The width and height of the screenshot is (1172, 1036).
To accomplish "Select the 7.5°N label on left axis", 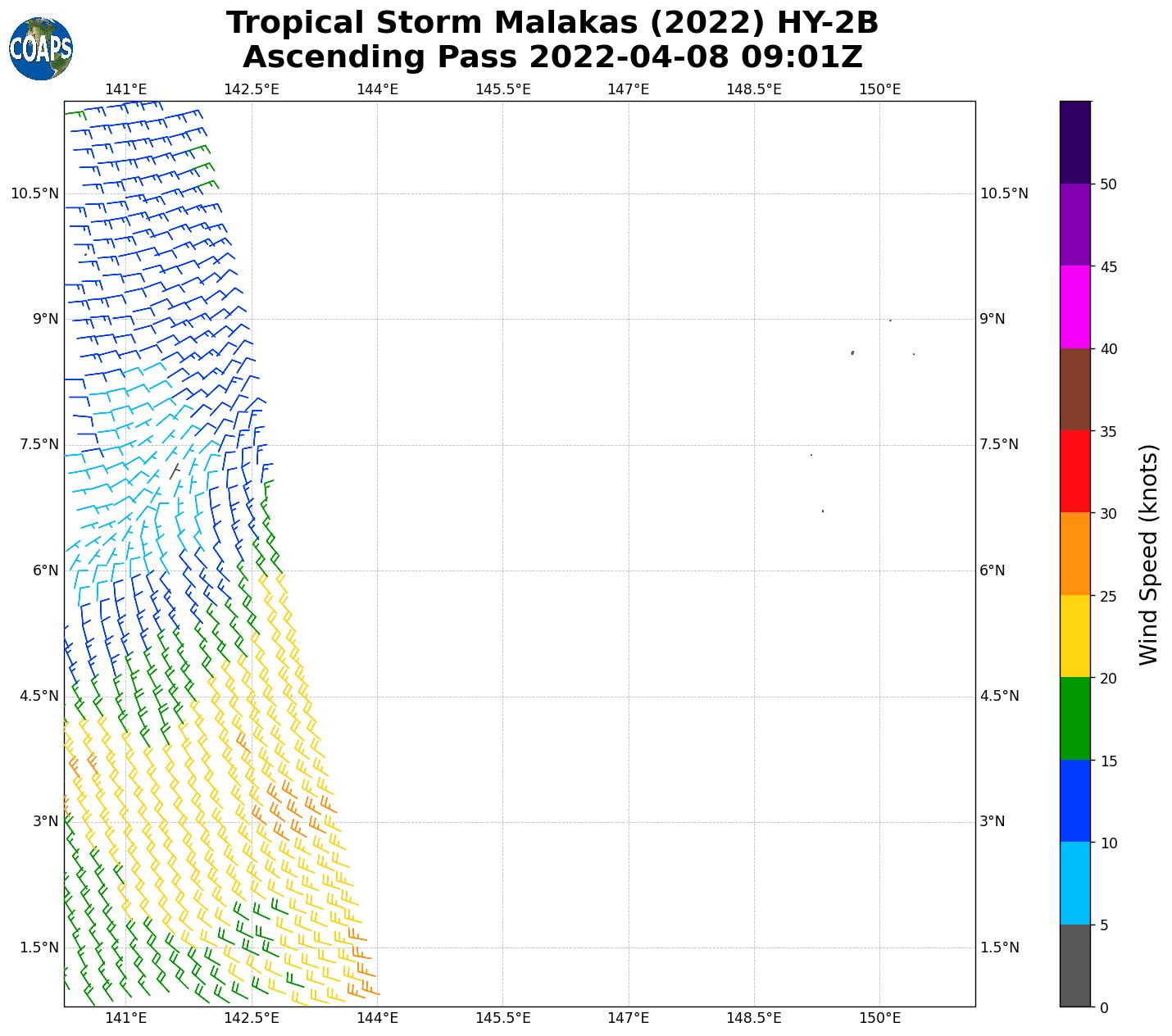I will 34,444.
